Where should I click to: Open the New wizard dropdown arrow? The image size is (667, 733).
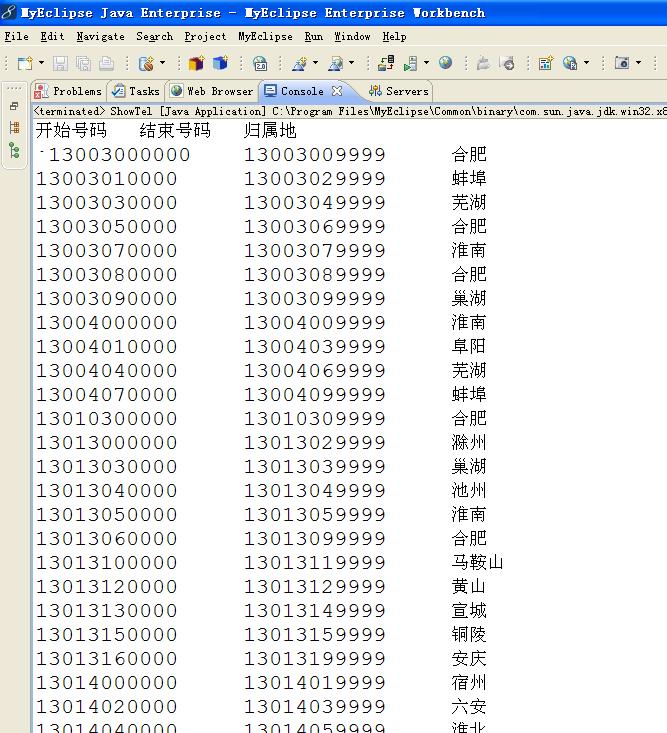pos(41,62)
